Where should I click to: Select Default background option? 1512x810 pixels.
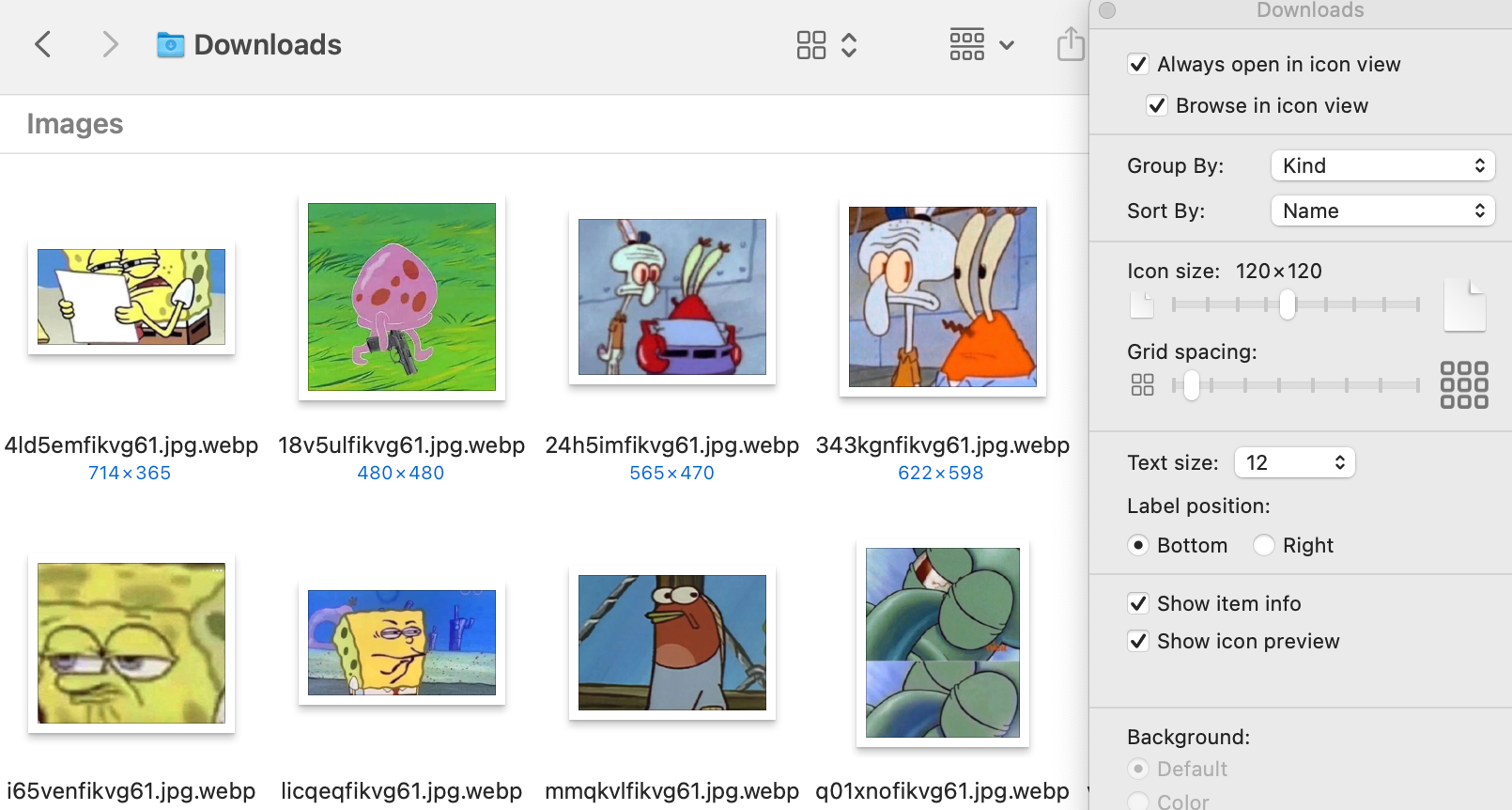1138,769
